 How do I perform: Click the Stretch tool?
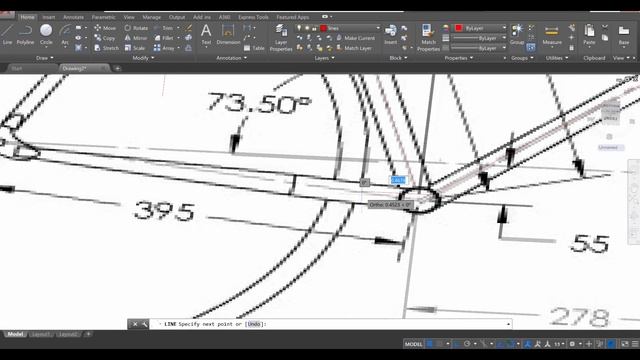106,48
